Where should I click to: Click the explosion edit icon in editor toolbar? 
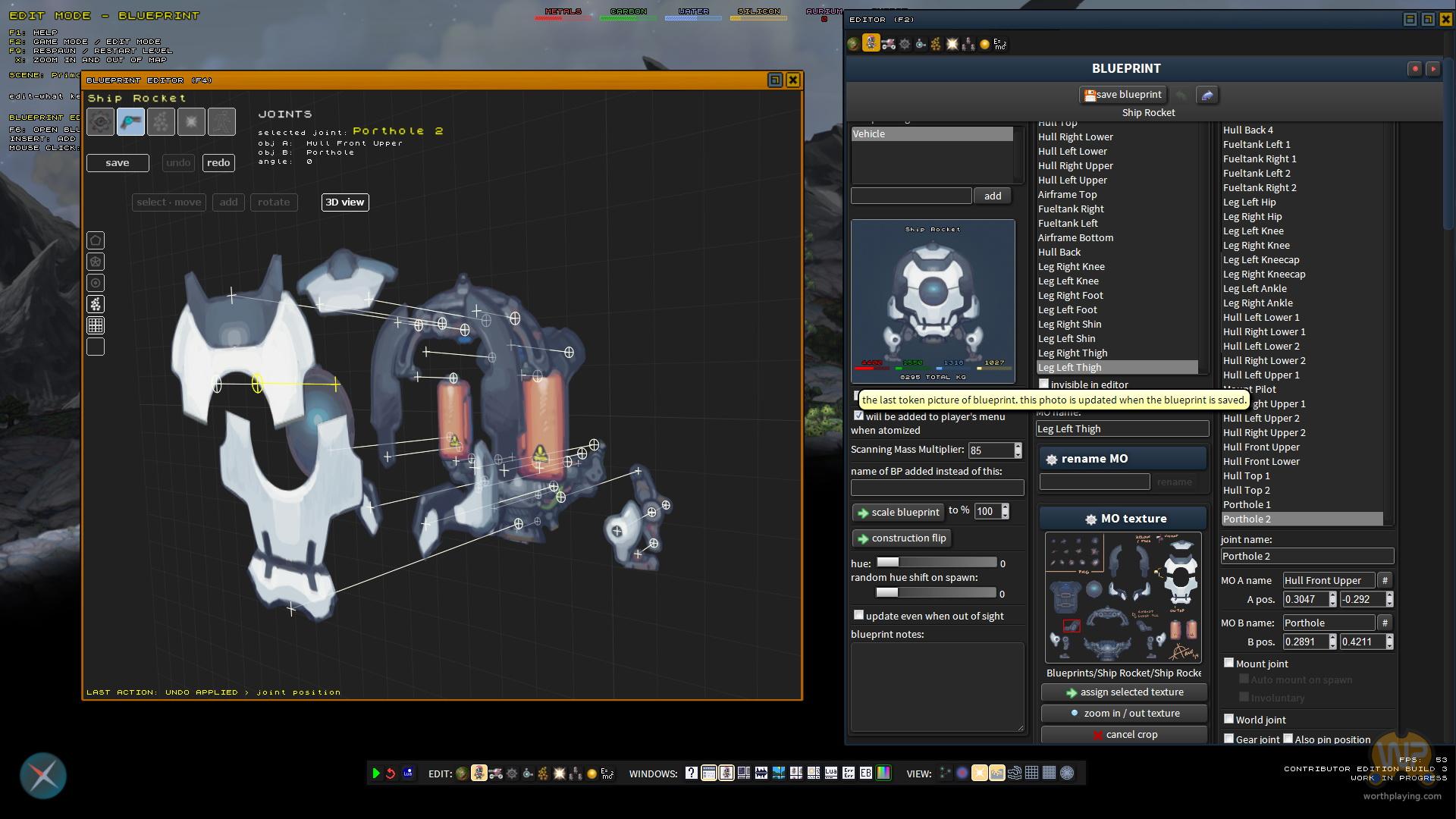pos(952,44)
